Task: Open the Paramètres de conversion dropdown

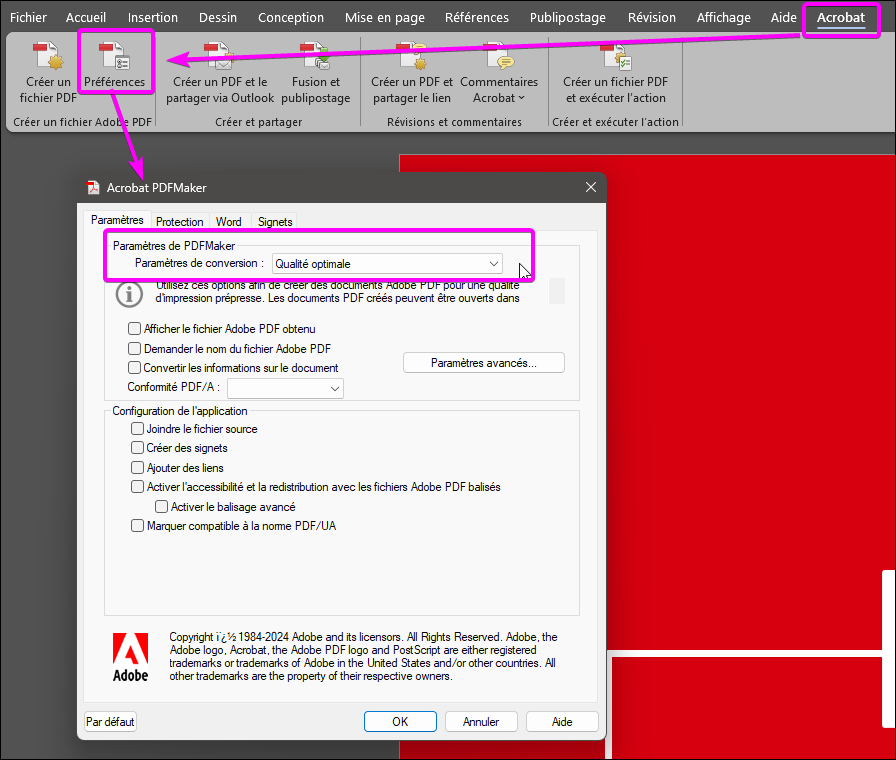Action: tap(493, 263)
